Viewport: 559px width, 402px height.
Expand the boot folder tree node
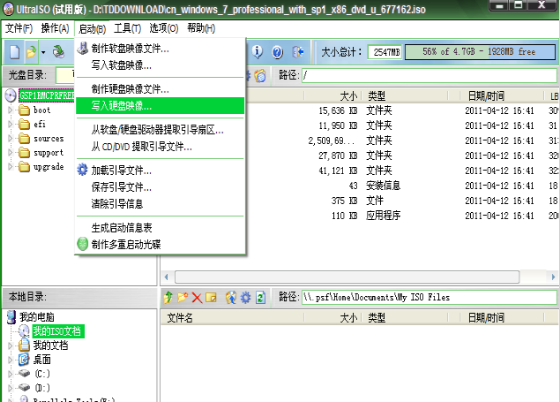coord(10,110)
